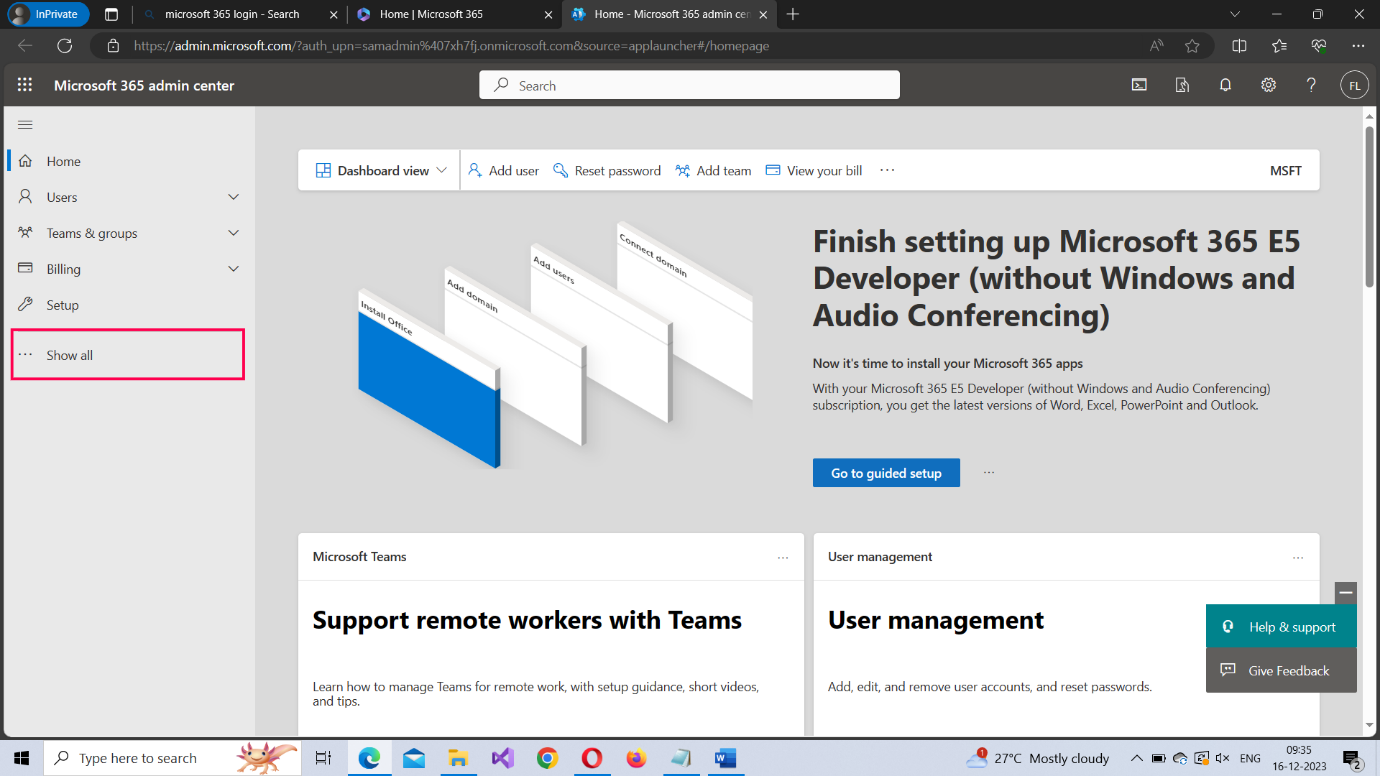Image resolution: width=1380 pixels, height=776 pixels.
Task: Click Go to guided setup button
Action: 886,473
